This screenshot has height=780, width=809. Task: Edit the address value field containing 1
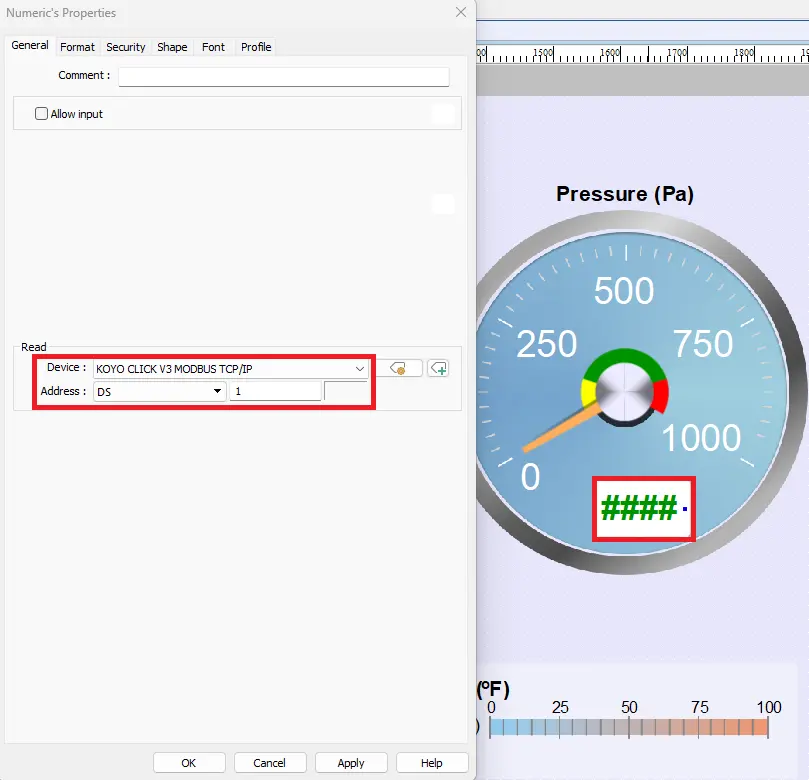tap(275, 392)
